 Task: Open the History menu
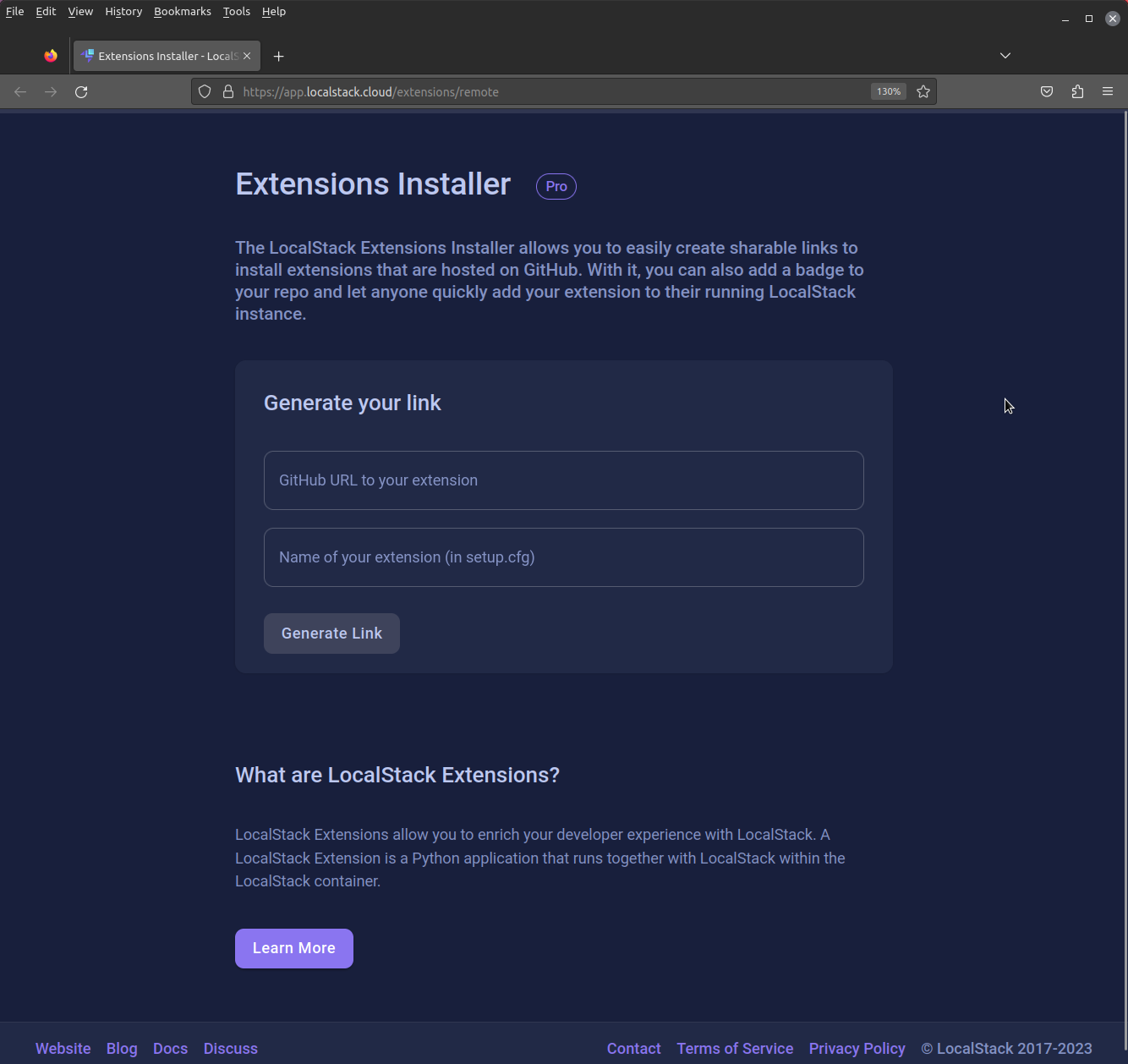123,11
